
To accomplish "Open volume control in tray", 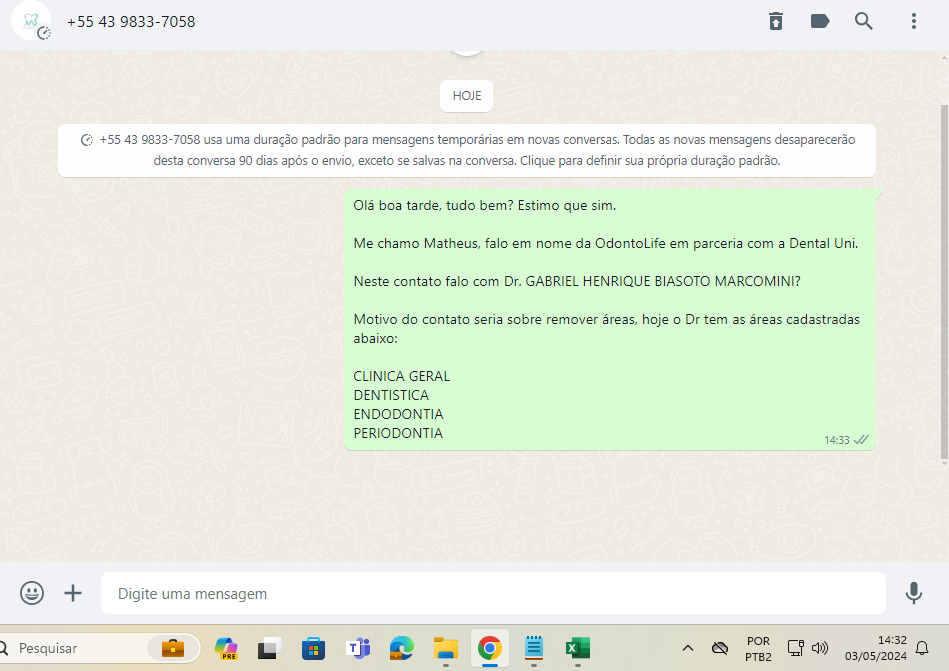I will tap(819, 648).
